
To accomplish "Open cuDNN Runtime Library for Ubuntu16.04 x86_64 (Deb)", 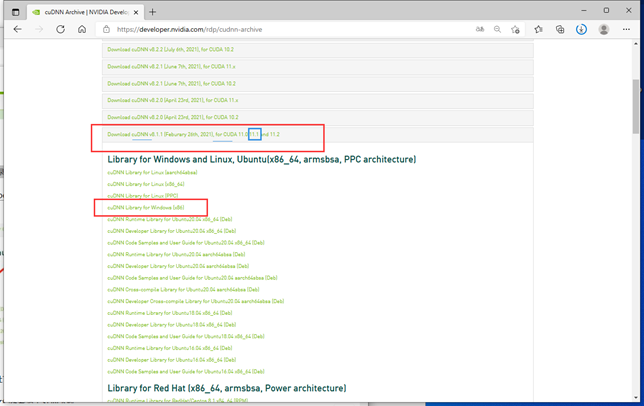I will 170,348.
